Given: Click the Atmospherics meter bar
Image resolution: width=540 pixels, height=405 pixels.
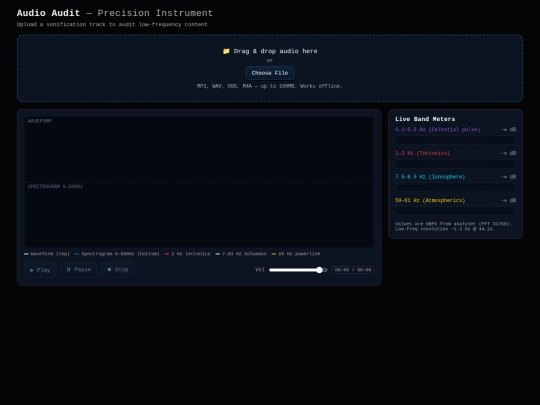Looking at the screenshot, I should 455,211.
